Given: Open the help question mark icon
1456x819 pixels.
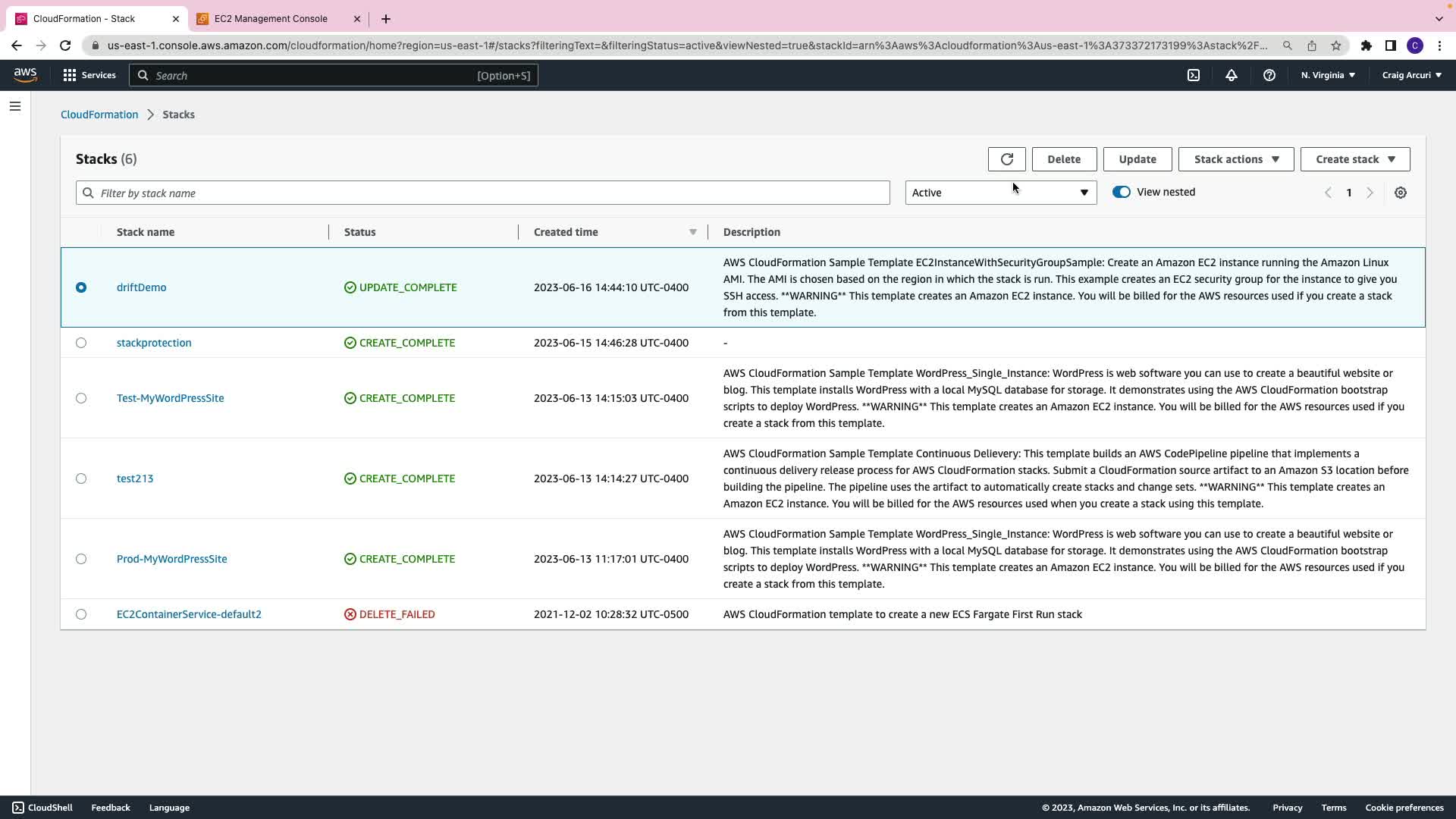Looking at the screenshot, I should pos(1269,75).
